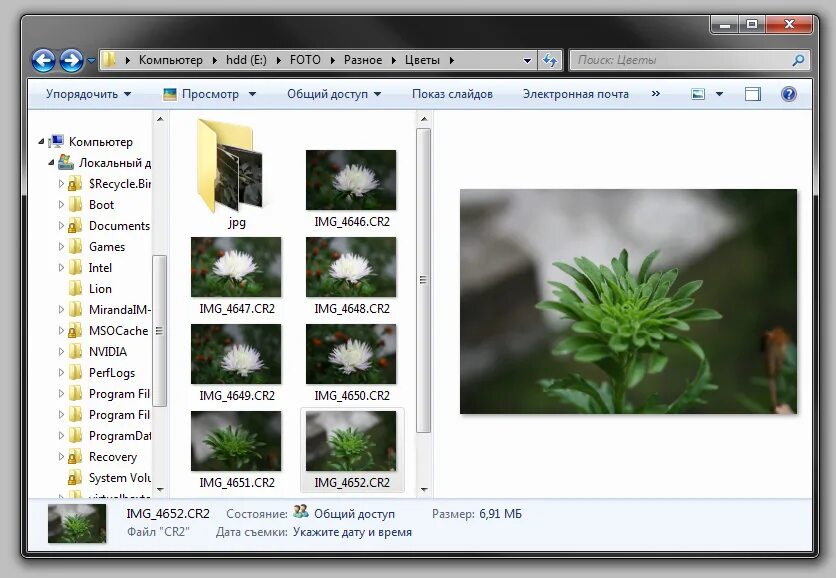Click the FOTO breadcrumb
This screenshot has height=578, width=836.
(305, 60)
